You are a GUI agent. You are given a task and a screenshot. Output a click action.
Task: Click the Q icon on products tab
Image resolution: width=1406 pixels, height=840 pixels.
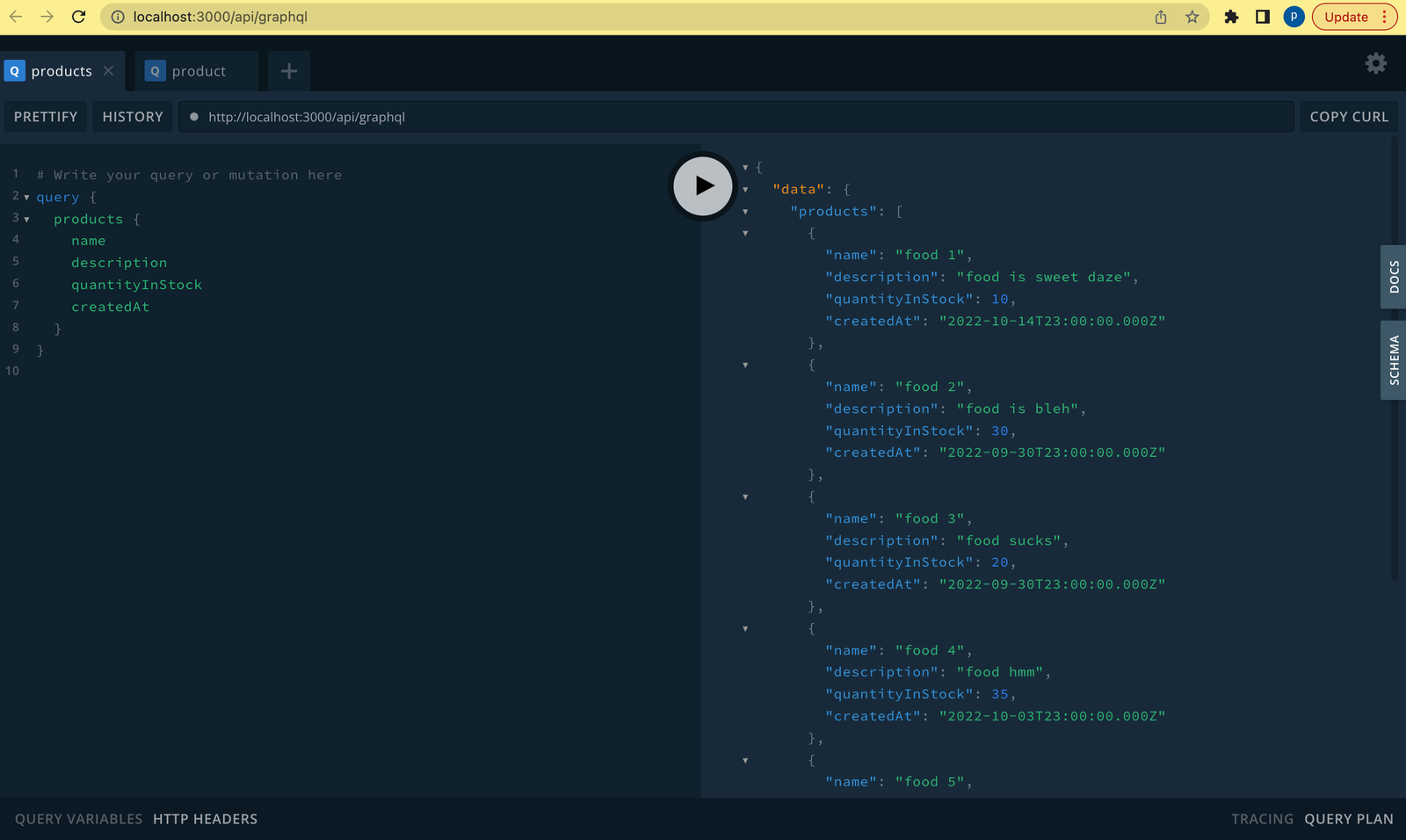14,71
